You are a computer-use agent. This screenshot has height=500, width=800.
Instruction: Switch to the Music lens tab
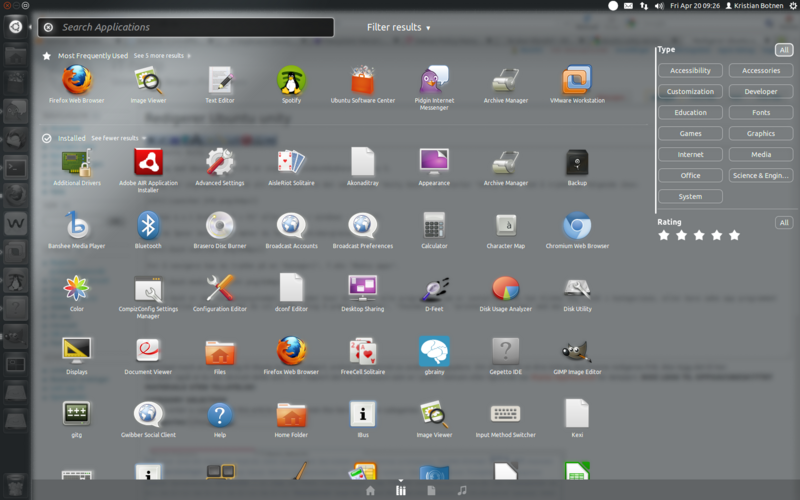(461, 490)
